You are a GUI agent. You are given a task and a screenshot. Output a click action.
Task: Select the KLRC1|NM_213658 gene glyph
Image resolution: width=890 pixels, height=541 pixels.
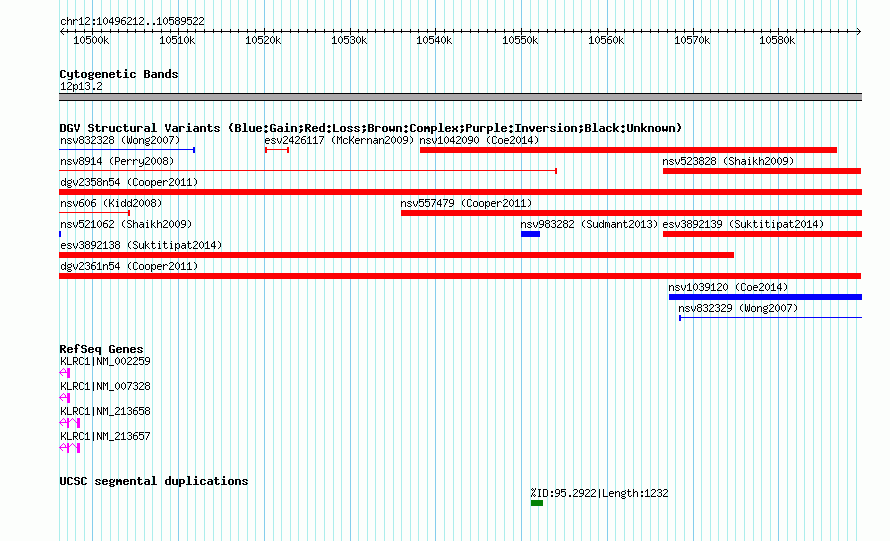tap(70, 423)
